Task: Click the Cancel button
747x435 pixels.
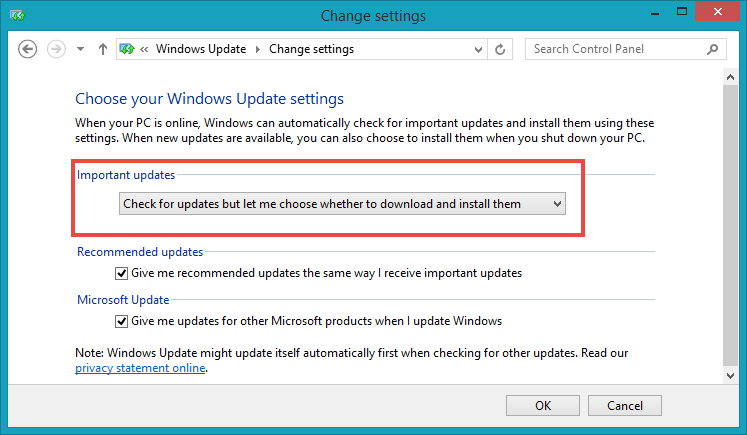Action: click(625, 405)
